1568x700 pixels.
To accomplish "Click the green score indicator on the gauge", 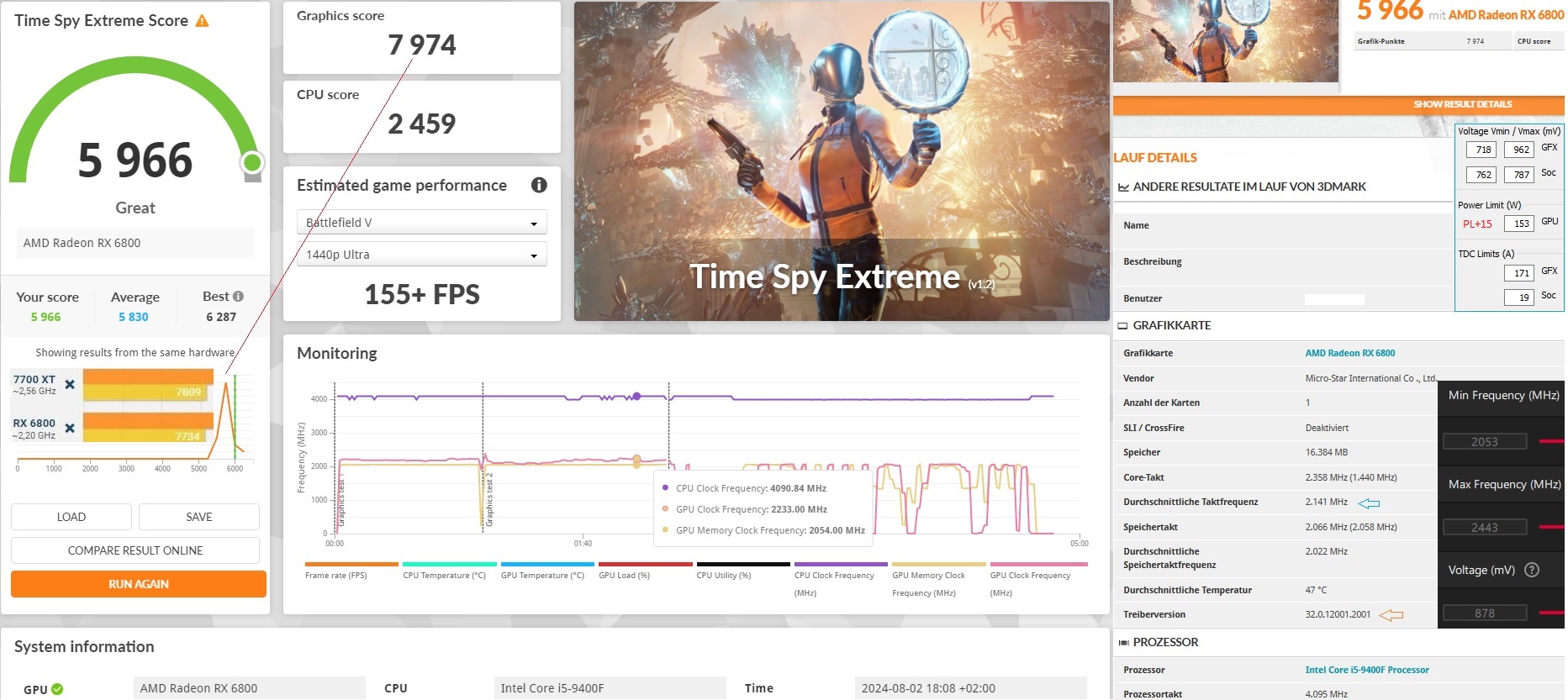I will tap(252, 162).
